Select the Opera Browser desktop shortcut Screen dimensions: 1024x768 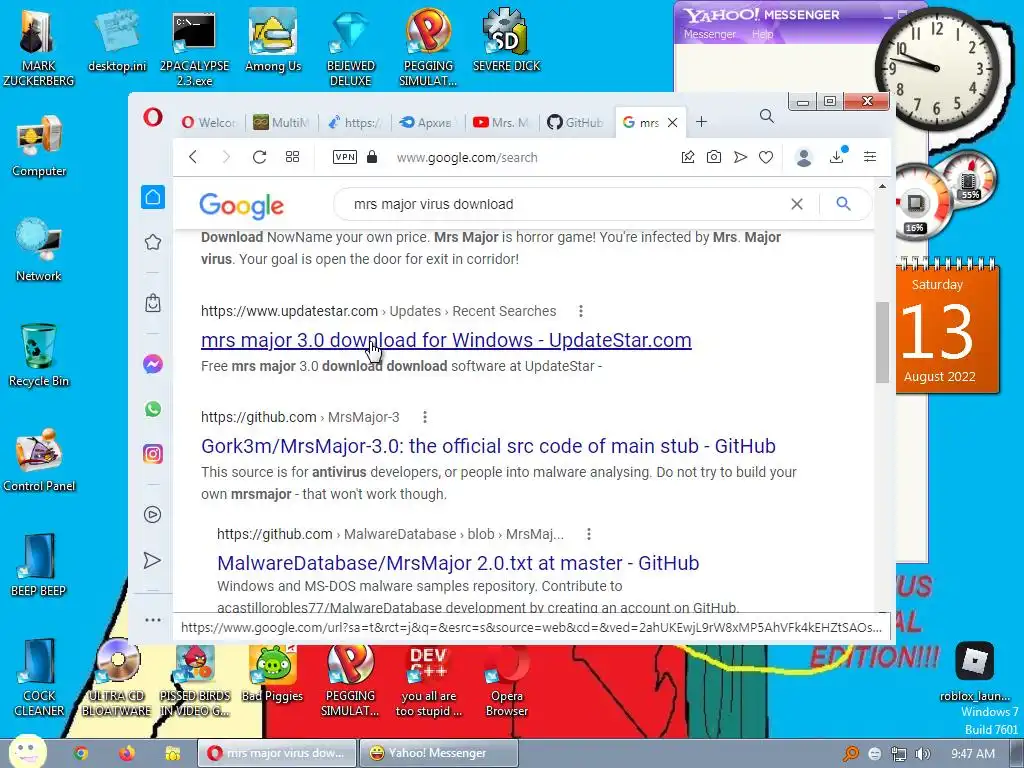[506, 680]
